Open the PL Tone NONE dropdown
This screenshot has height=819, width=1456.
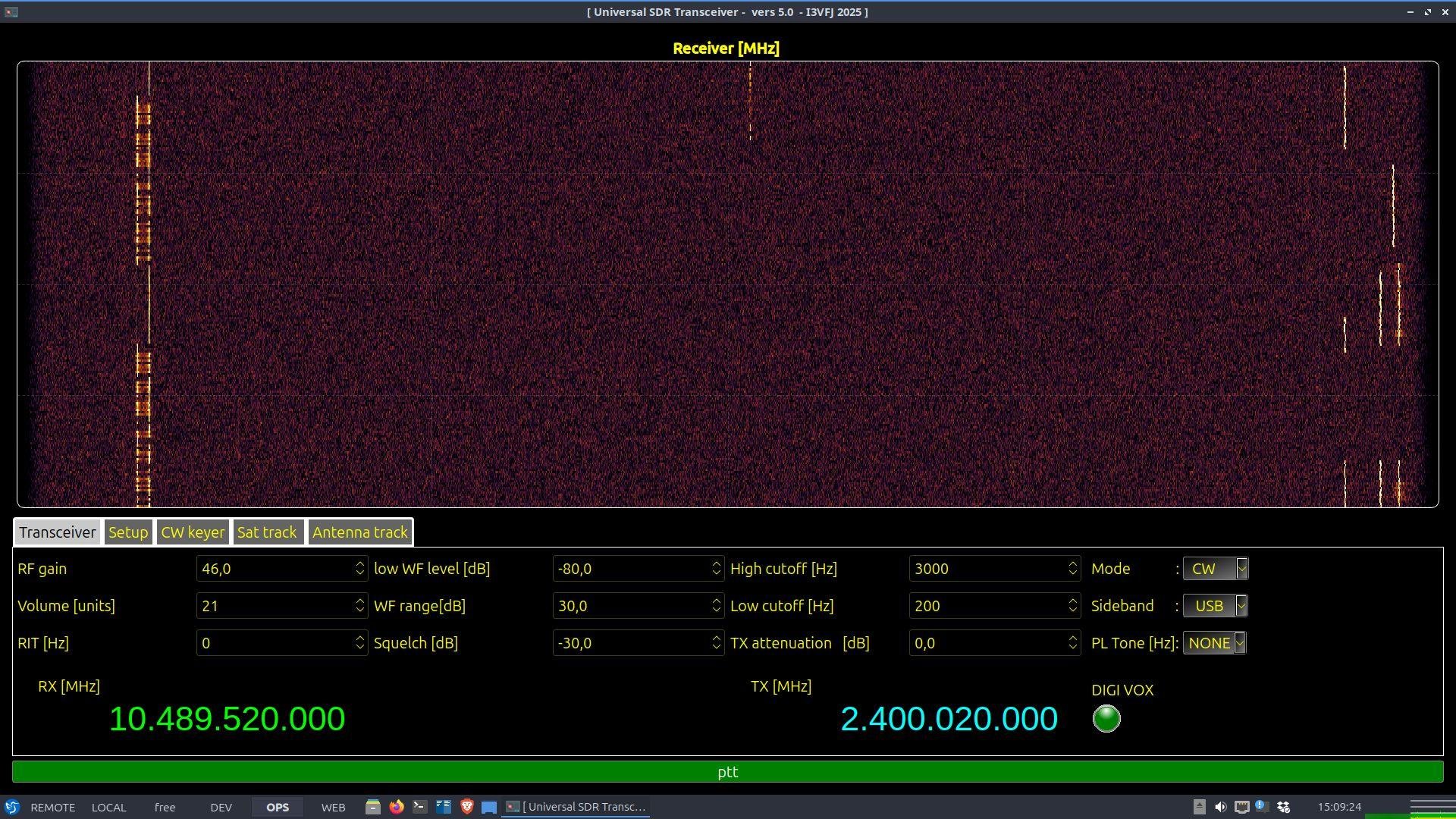pyautogui.click(x=1214, y=643)
